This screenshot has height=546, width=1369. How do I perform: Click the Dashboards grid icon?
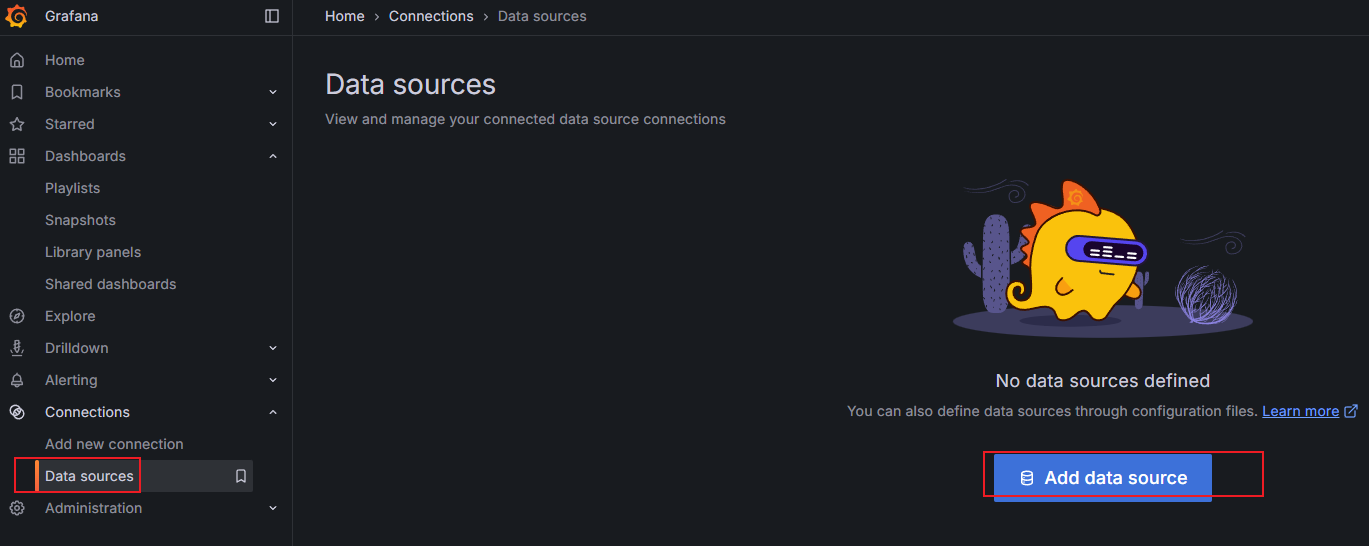coord(17,156)
